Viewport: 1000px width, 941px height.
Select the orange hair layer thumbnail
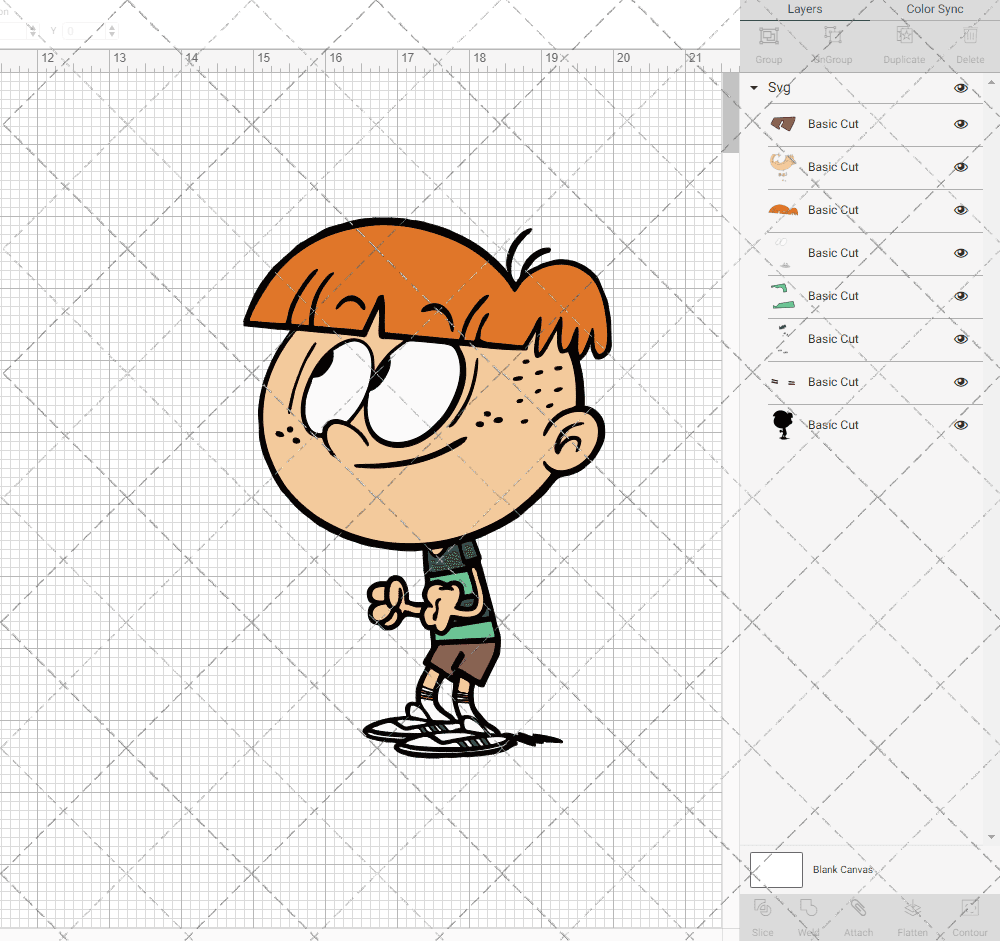[783, 210]
